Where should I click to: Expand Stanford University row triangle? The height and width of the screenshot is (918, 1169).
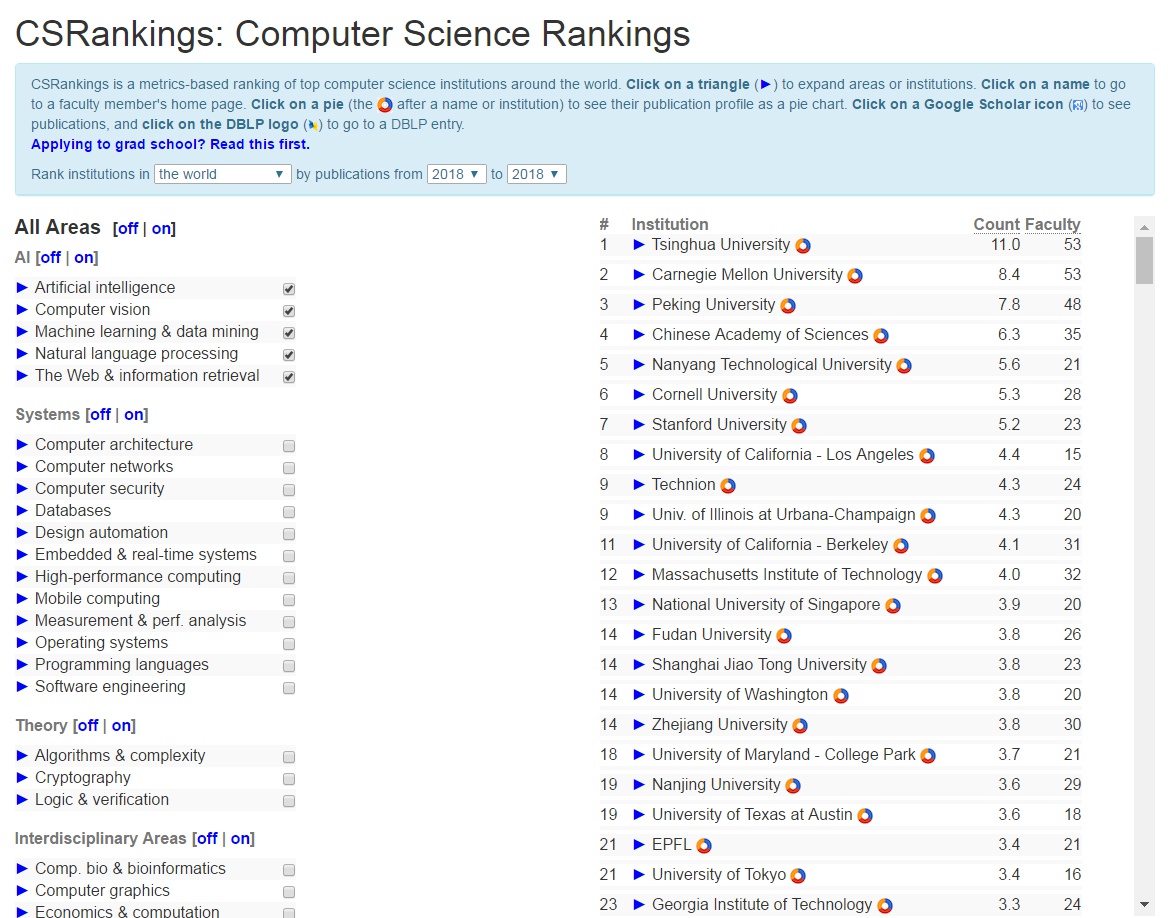(639, 424)
